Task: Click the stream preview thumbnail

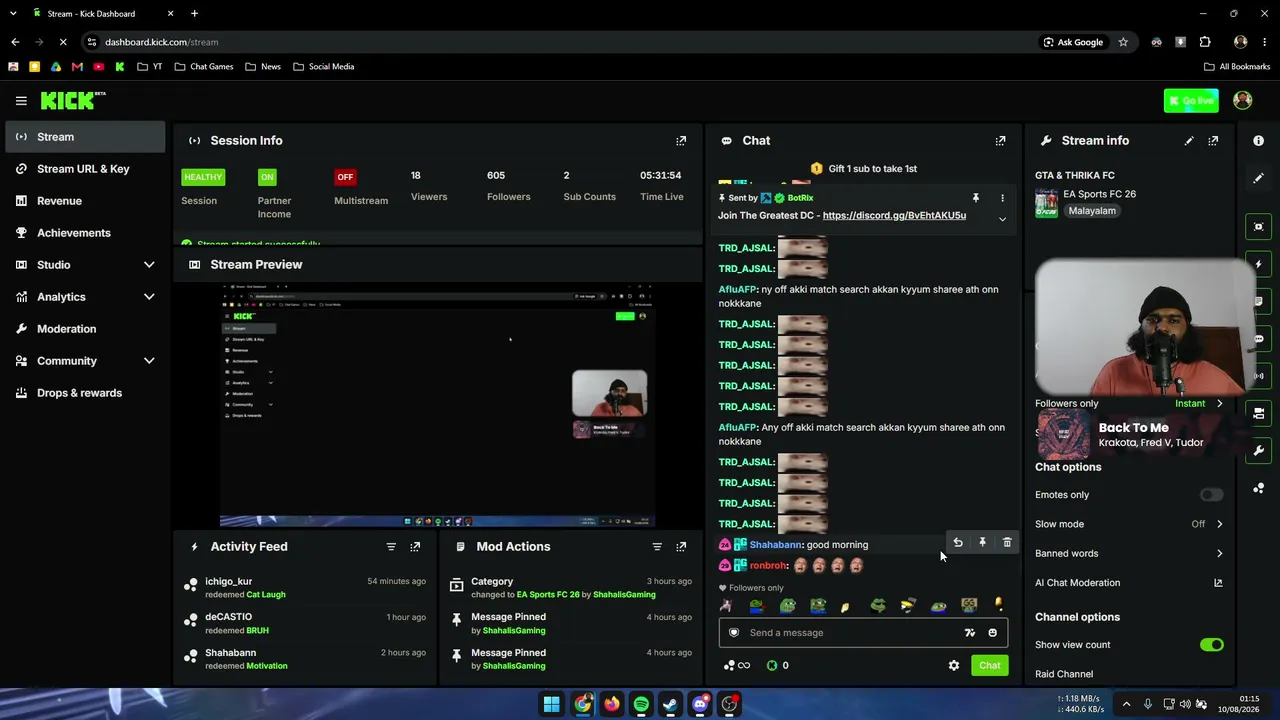Action: tap(437, 405)
